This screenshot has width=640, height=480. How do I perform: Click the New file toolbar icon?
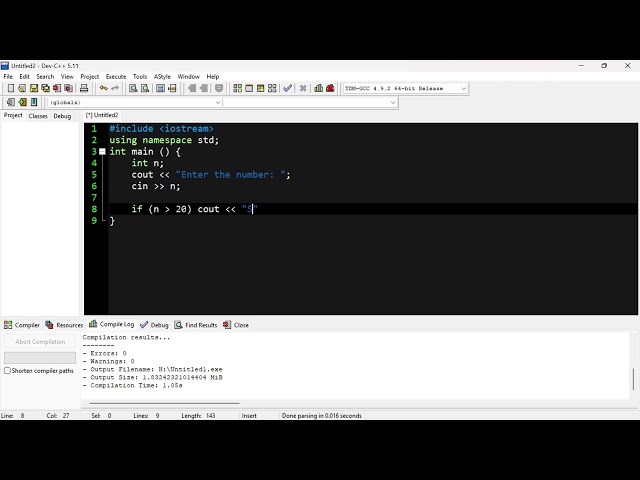11,88
